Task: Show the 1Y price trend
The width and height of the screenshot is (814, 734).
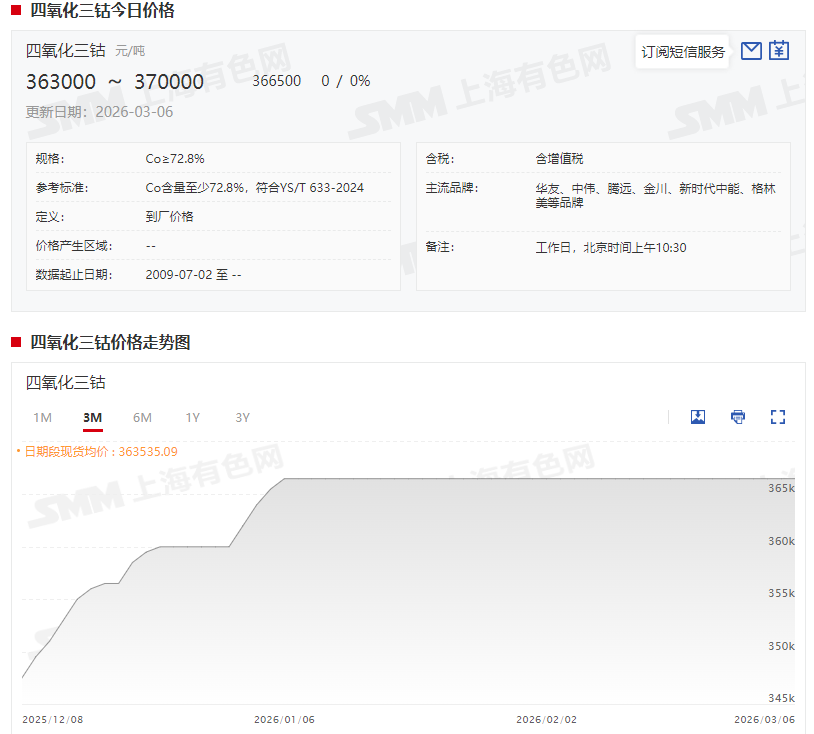Action: pyautogui.click(x=192, y=418)
